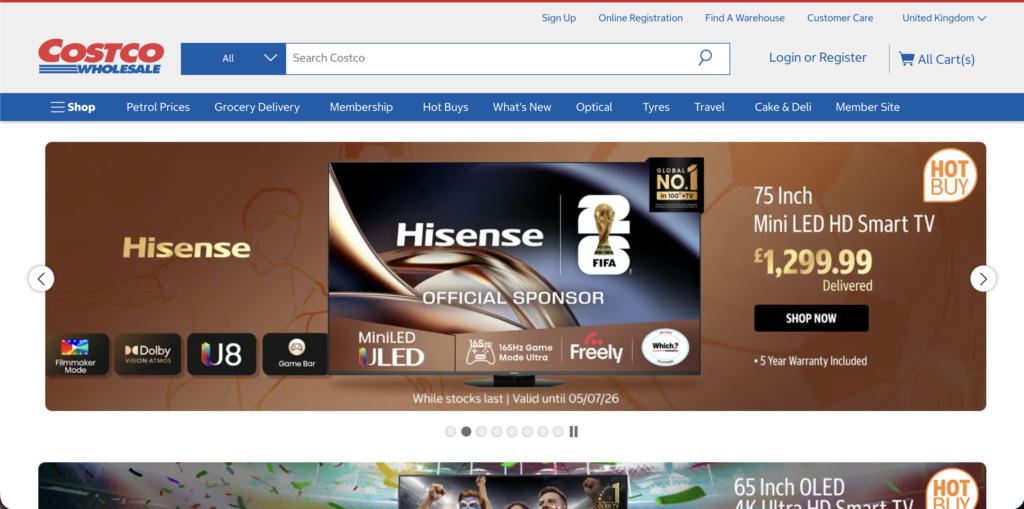
Task: Select the sixth carousel dot
Action: 527,432
